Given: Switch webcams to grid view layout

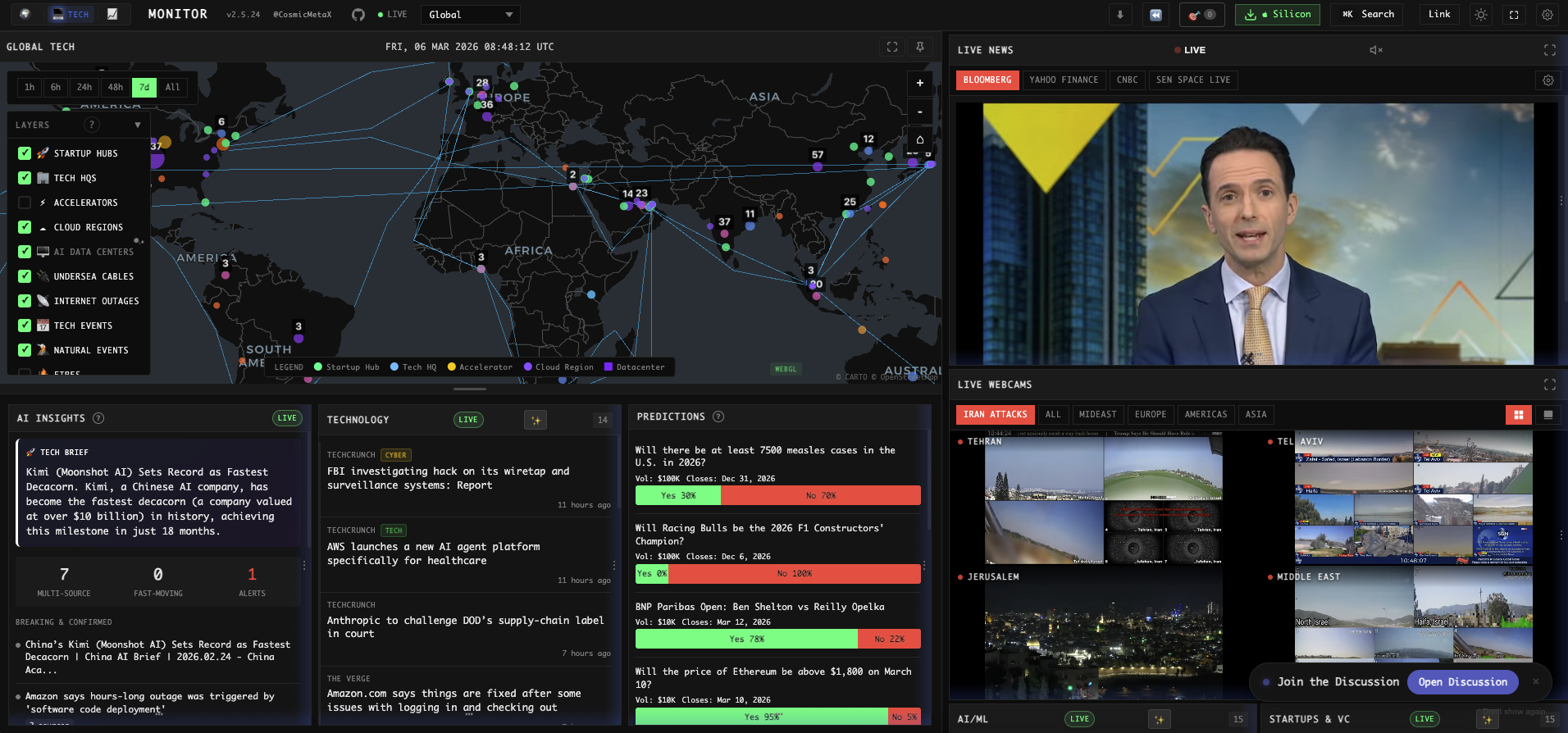Looking at the screenshot, I should point(1518,415).
